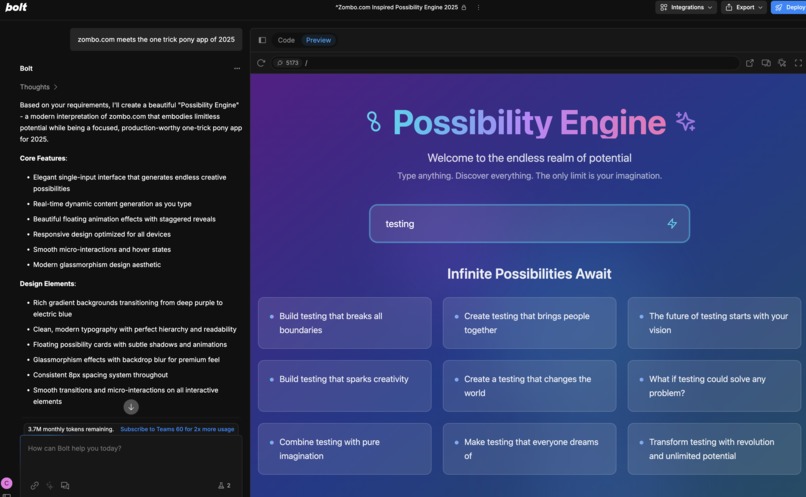The width and height of the screenshot is (806, 497).
Task: Click the 'Infinite Possibilities Await' heading
Action: click(x=529, y=274)
